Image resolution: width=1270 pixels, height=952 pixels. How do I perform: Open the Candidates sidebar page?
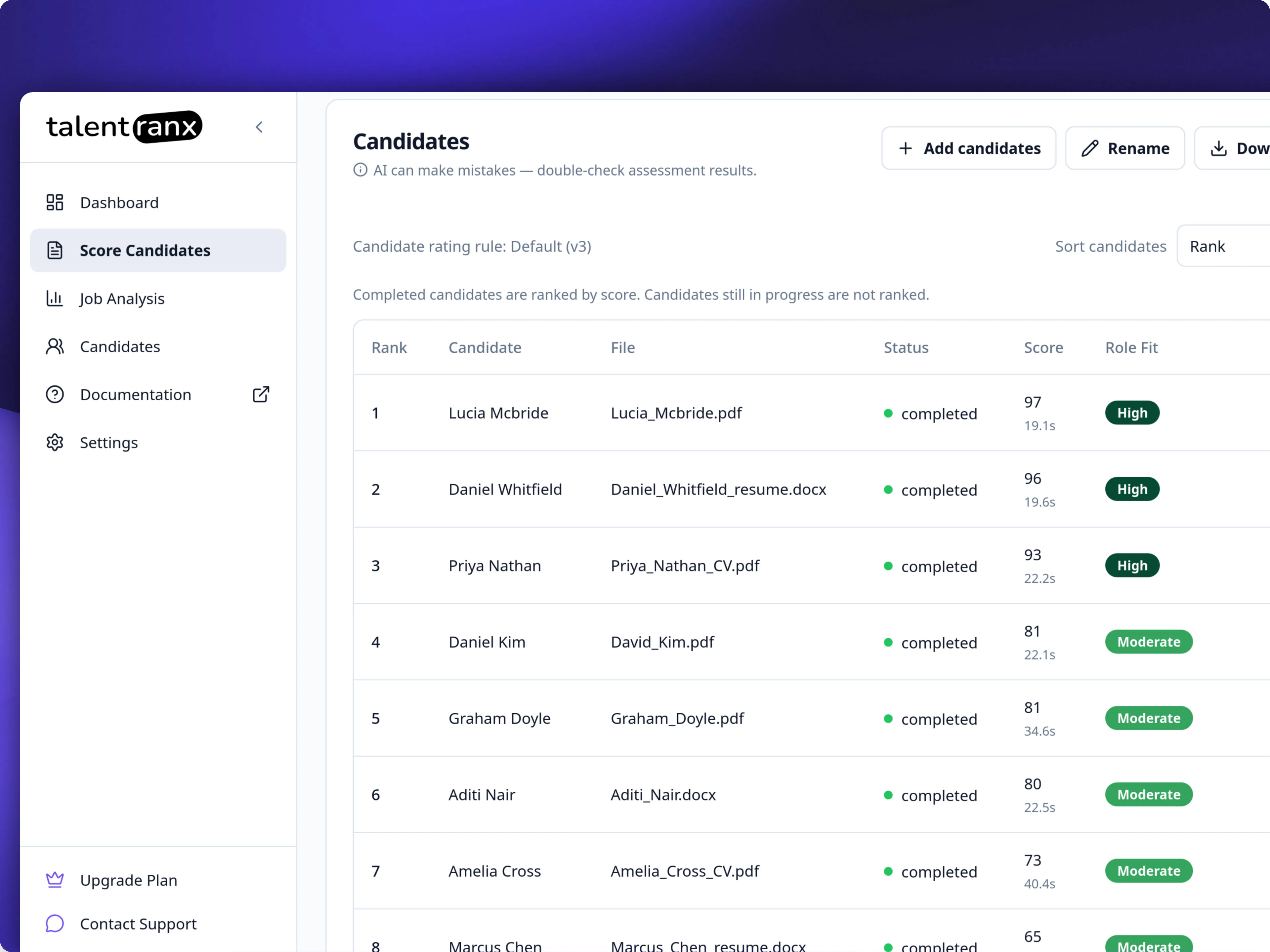pos(158,347)
